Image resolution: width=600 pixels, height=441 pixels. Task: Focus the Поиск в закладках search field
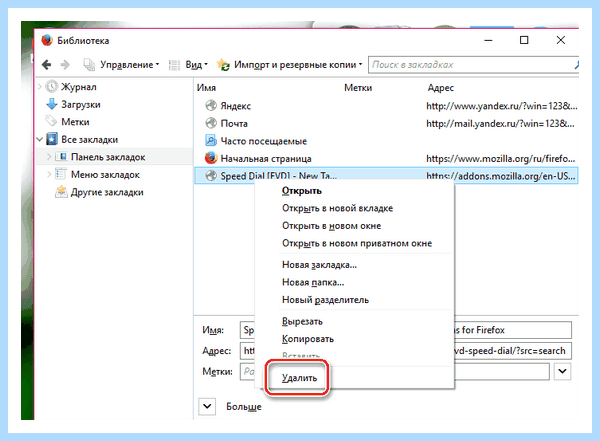pyautogui.click(x=473, y=65)
